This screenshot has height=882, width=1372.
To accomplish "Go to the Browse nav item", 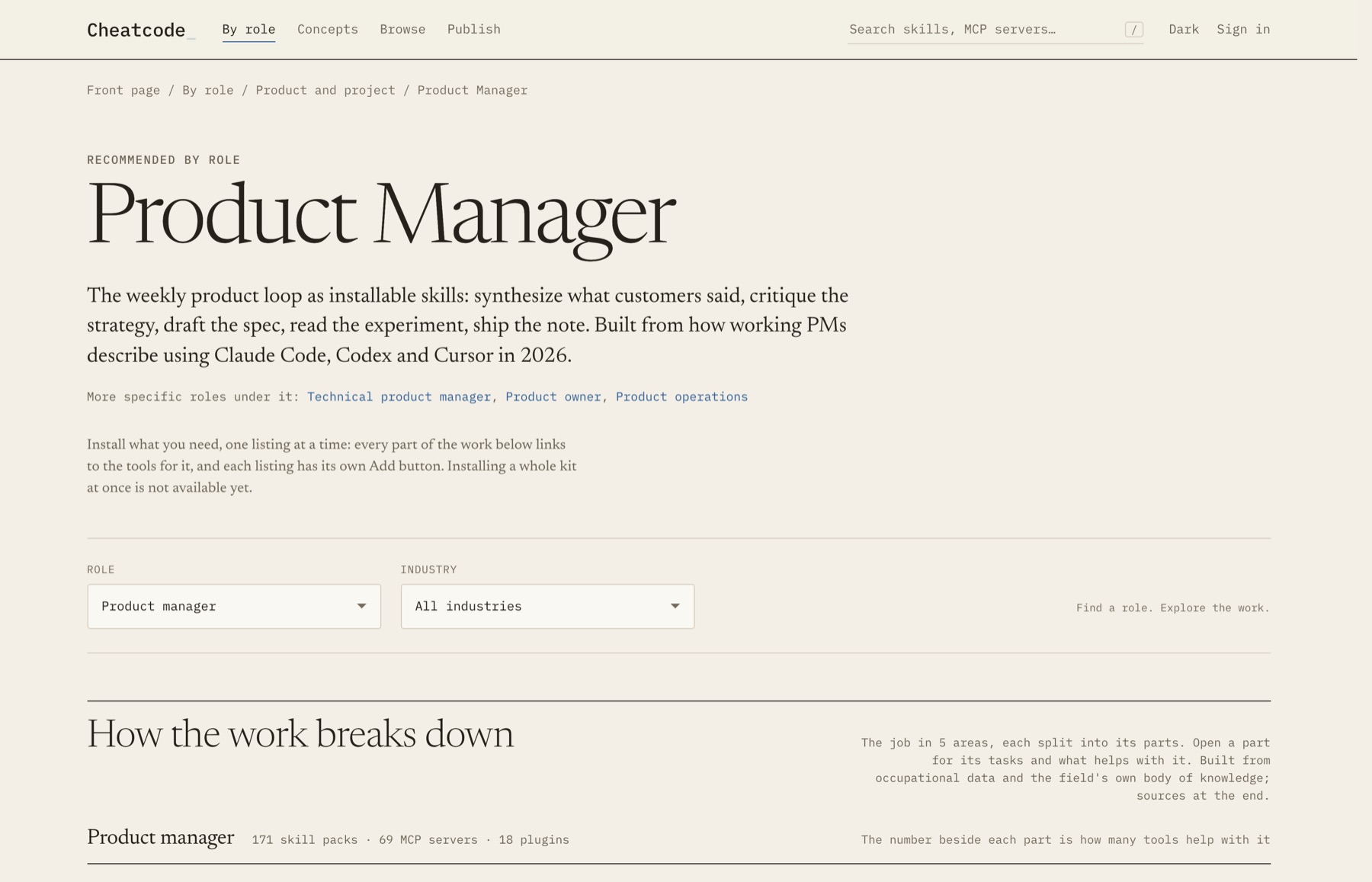I will [x=402, y=29].
